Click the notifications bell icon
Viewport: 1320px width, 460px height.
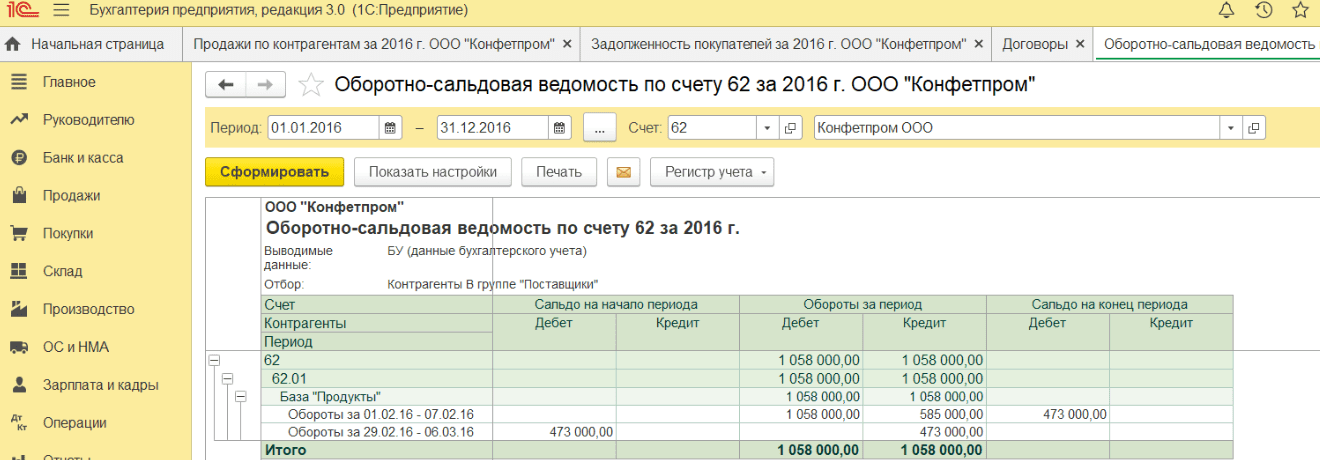[1226, 11]
